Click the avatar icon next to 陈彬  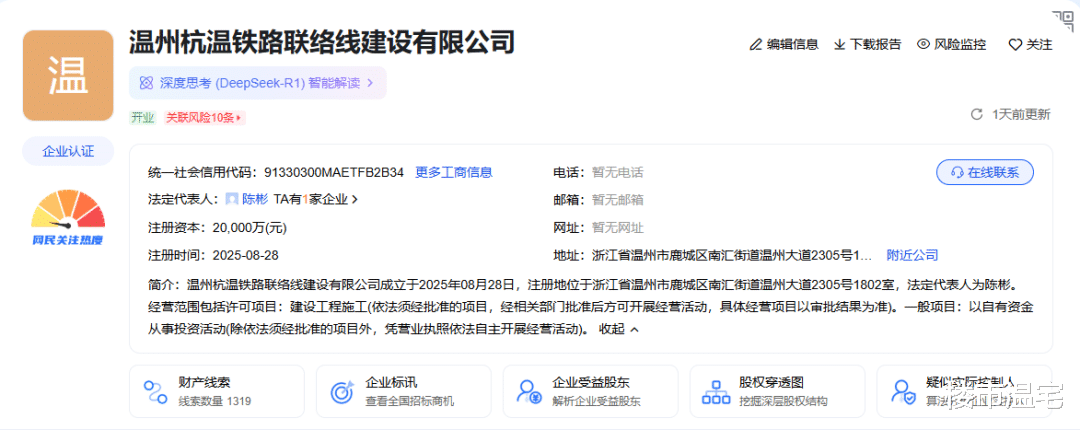(x=232, y=199)
